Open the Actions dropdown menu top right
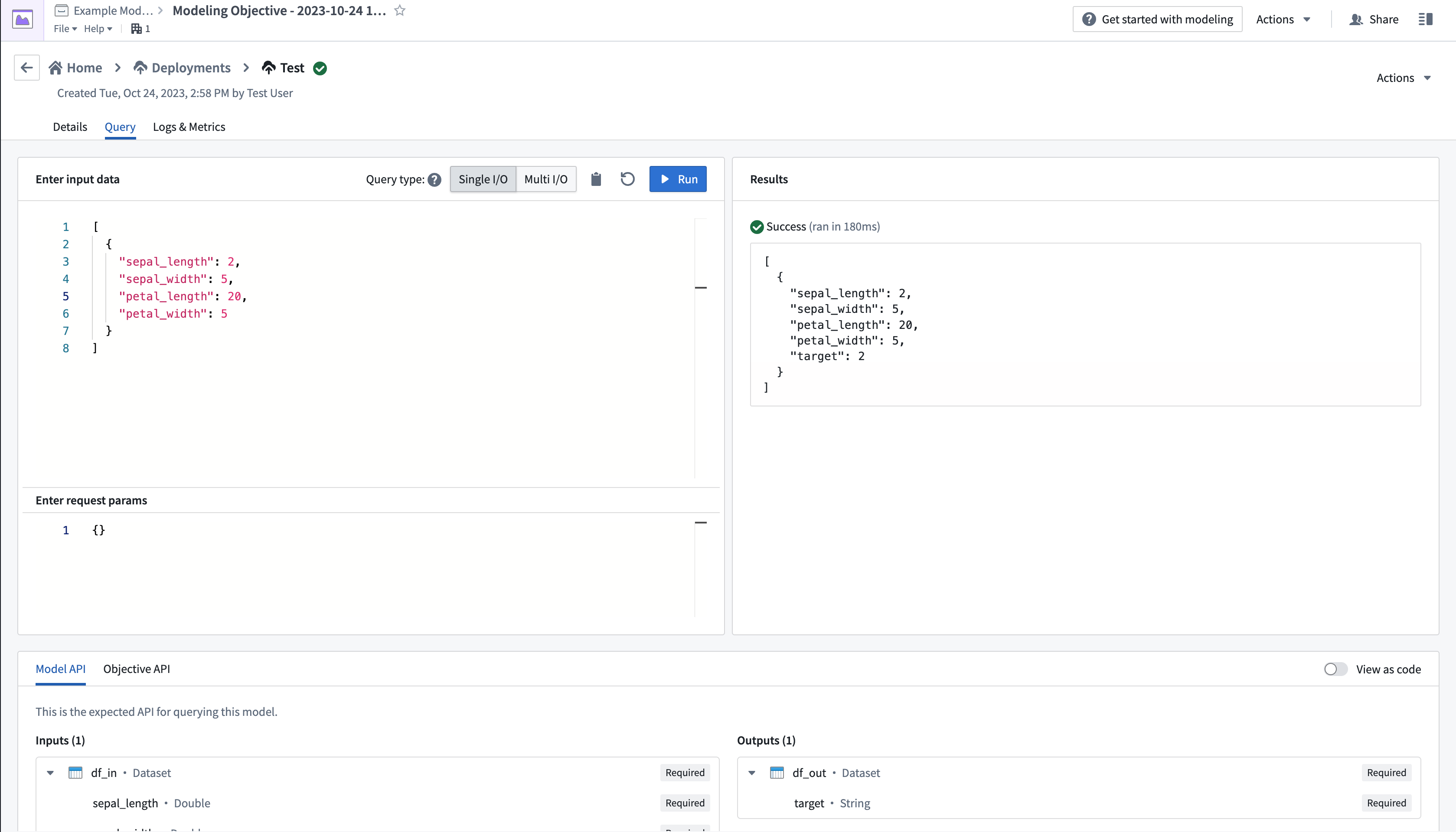Viewport: 1456px width, 832px height. coord(1283,19)
